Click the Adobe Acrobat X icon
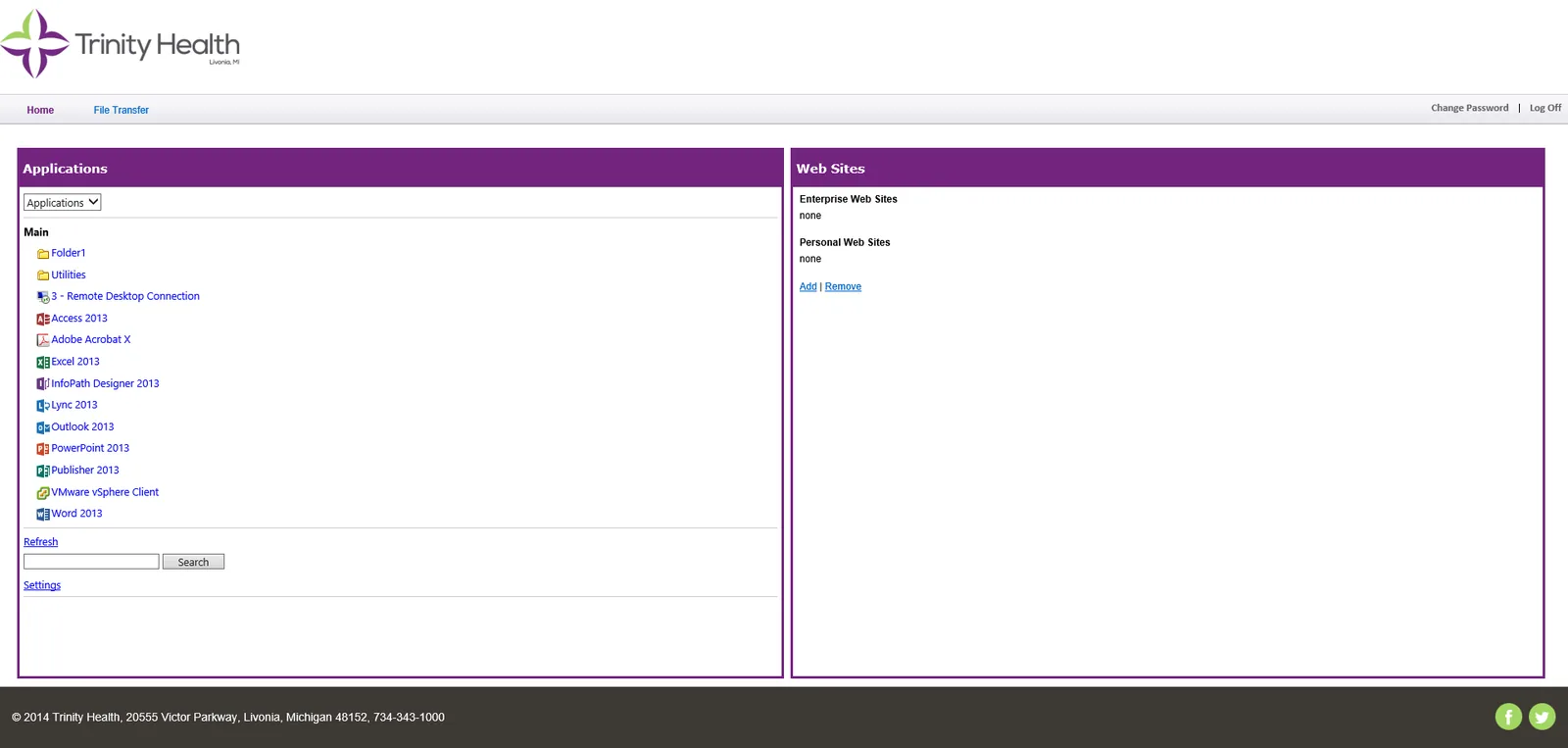Viewport: 1568px width, 748px height. (43, 340)
